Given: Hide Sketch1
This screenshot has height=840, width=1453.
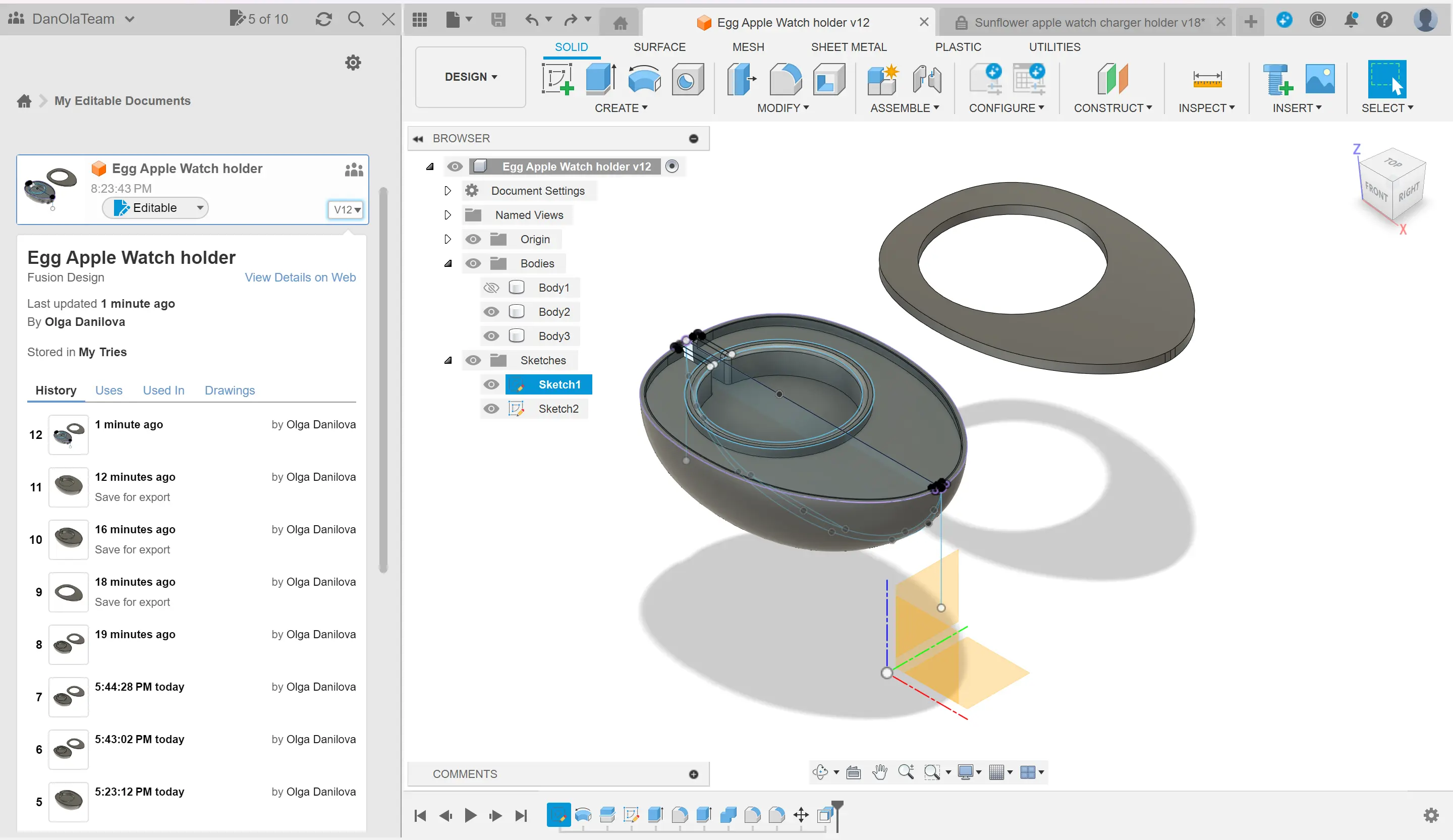Looking at the screenshot, I should point(491,384).
